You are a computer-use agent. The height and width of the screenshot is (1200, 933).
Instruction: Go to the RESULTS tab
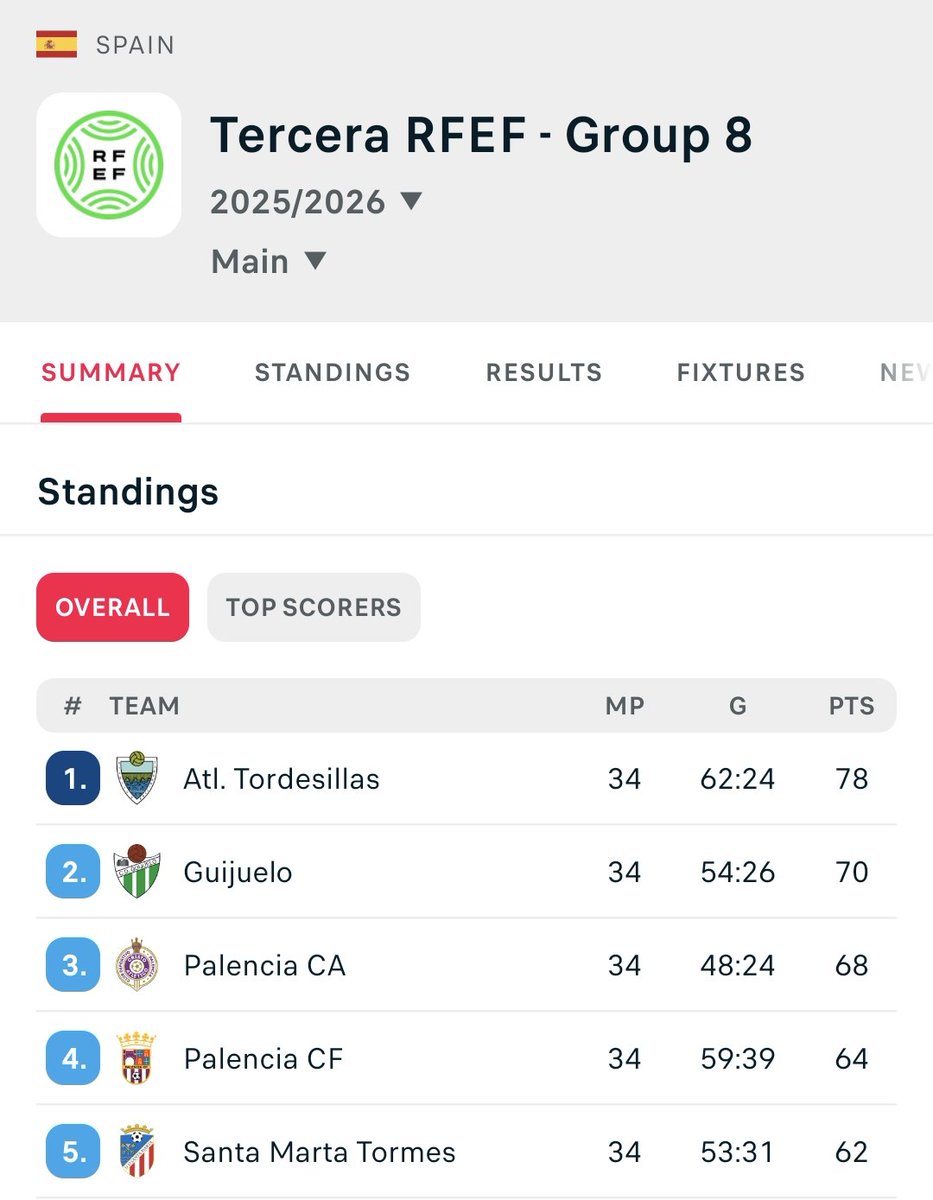point(544,373)
